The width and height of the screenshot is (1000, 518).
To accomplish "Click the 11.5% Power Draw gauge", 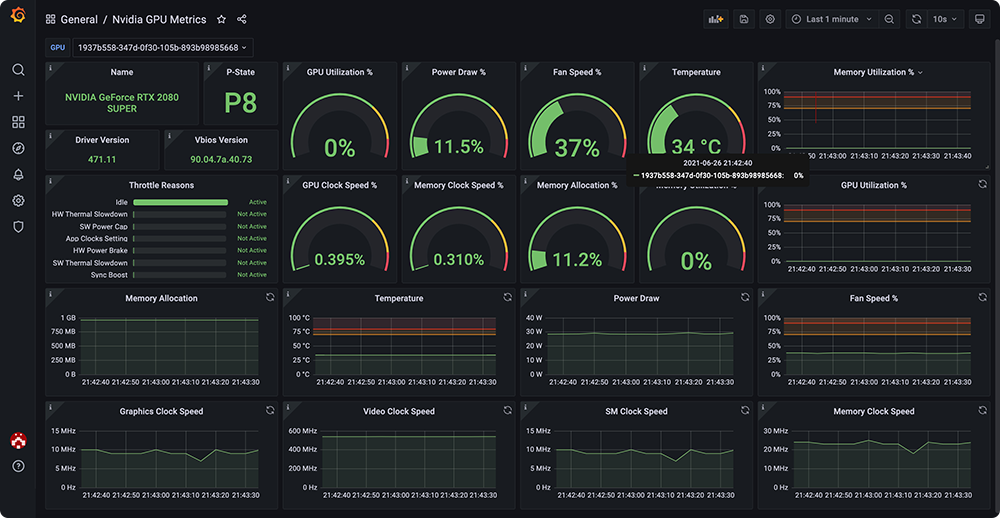I will tap(459, 128).
